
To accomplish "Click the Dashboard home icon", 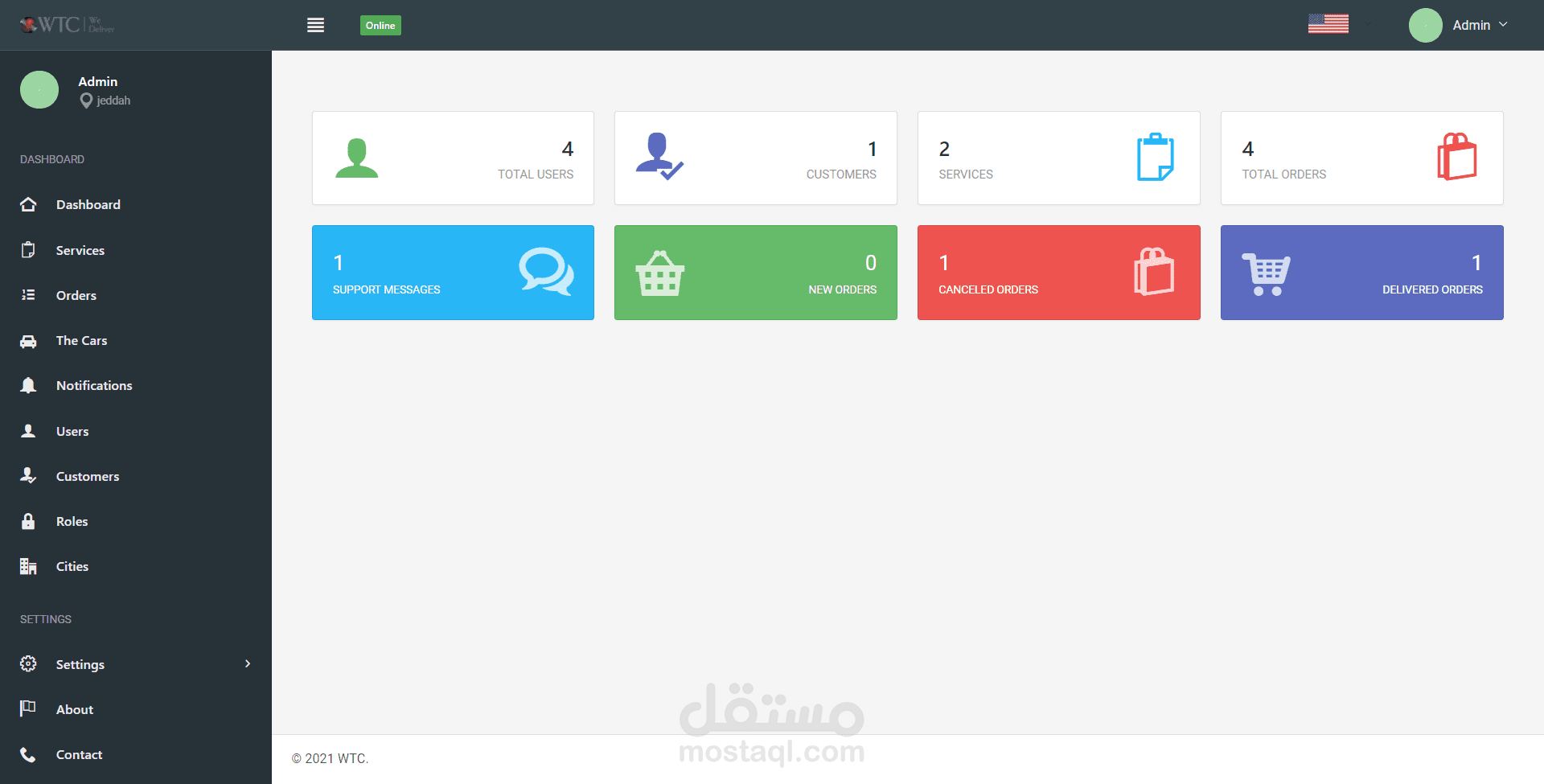I will coord(28,204).
